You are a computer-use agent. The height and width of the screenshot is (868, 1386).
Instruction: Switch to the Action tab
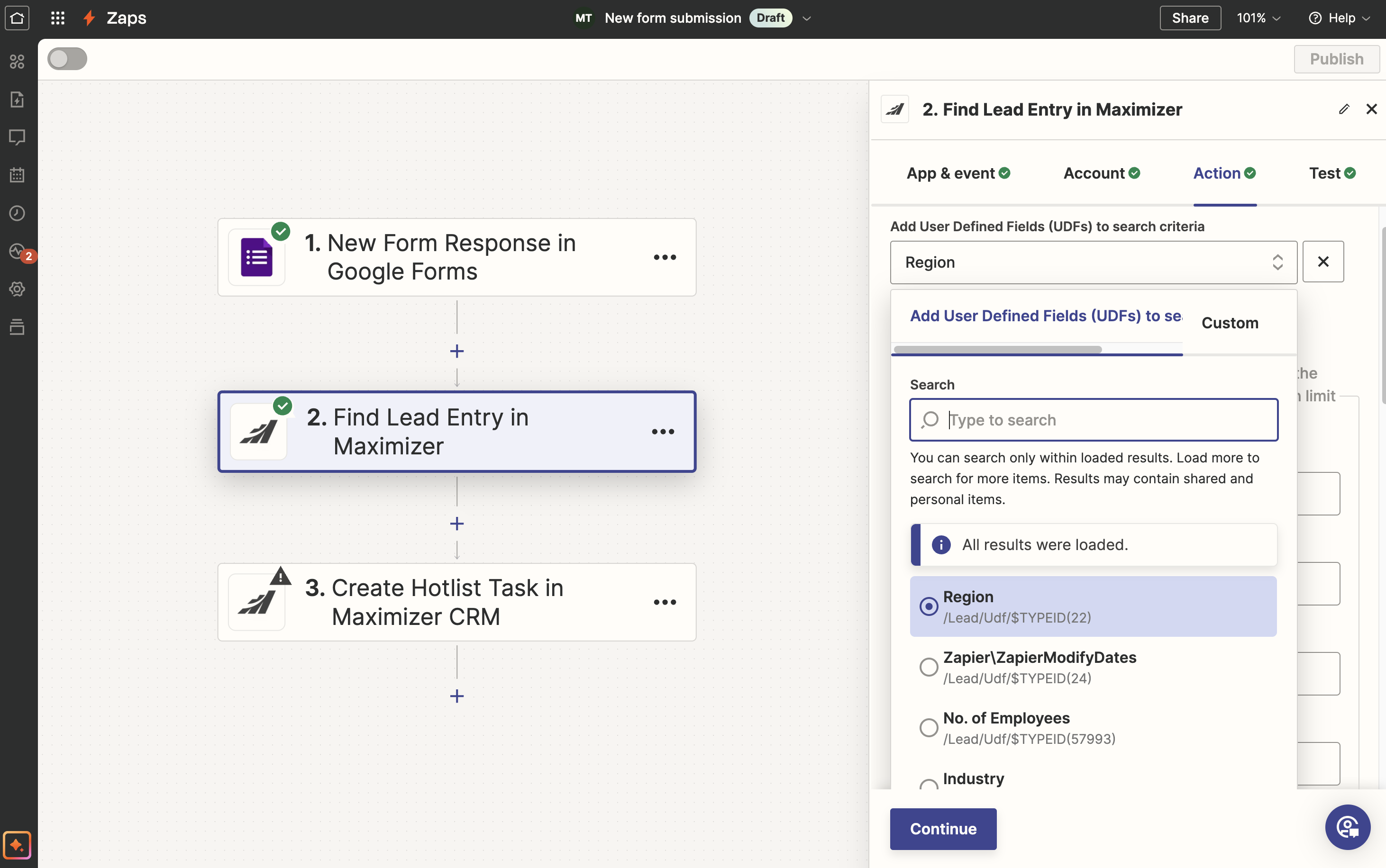point(1225,173)
